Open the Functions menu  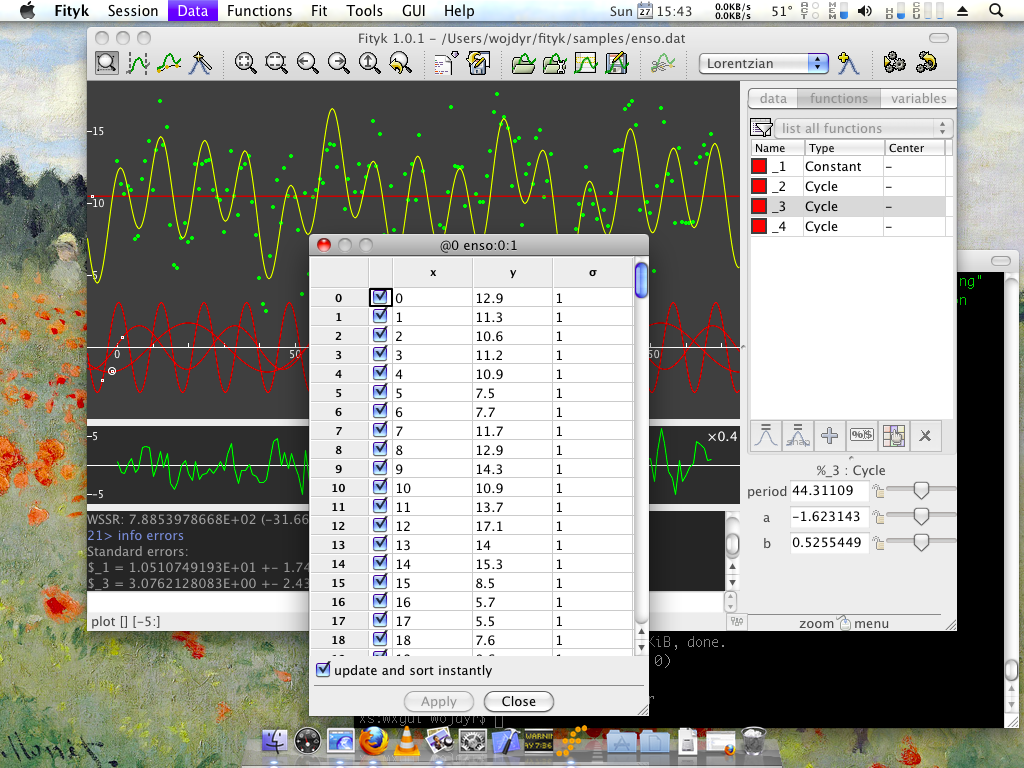[x=259, y=10]
